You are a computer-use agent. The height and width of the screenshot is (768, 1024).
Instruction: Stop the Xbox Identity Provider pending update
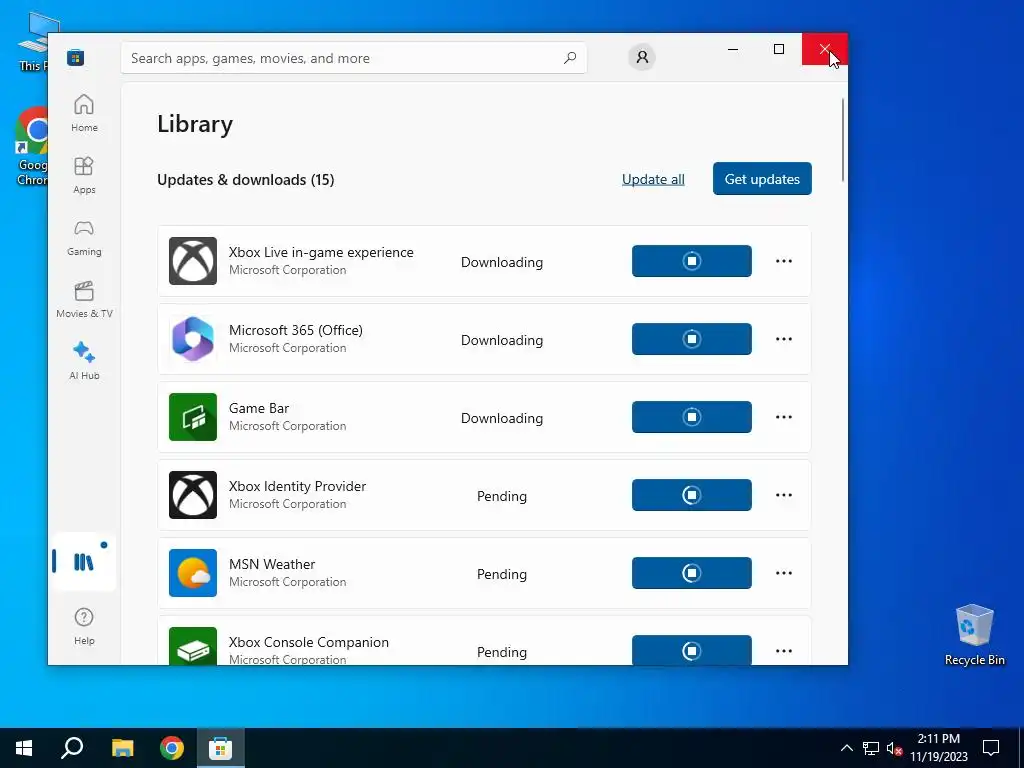[692, 495]
